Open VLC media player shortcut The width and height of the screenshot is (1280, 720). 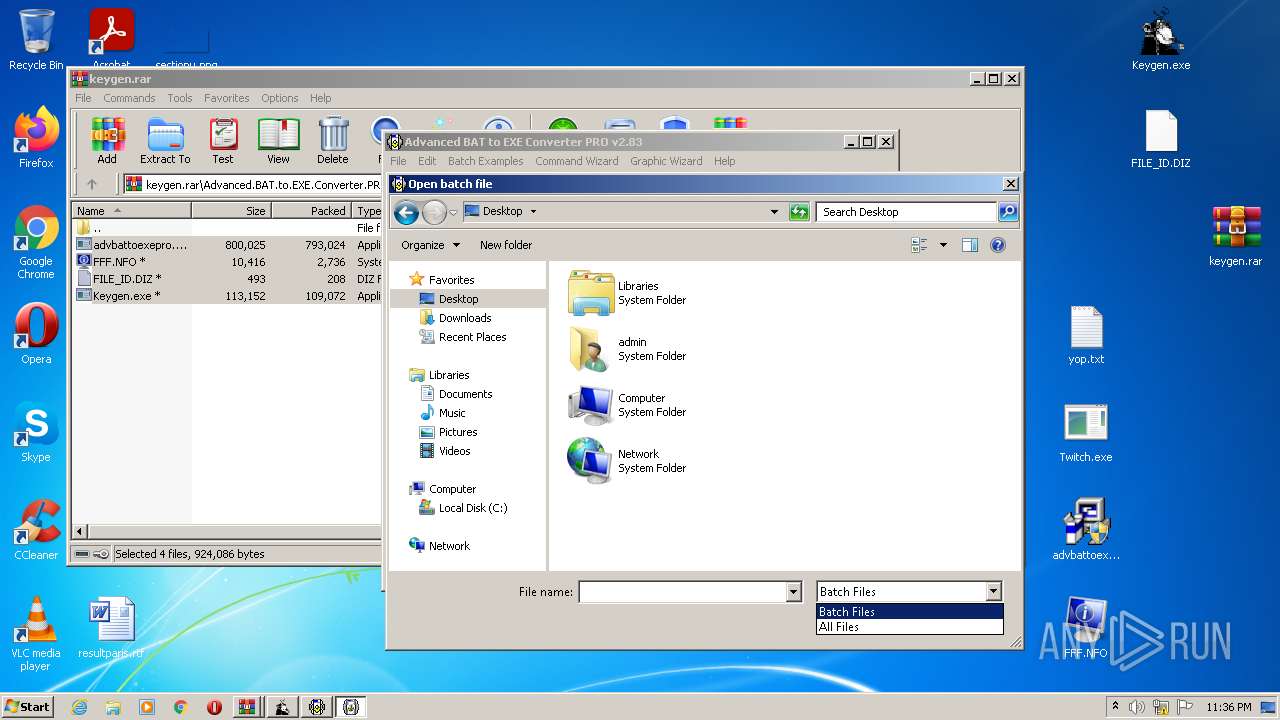click(36, 635)
